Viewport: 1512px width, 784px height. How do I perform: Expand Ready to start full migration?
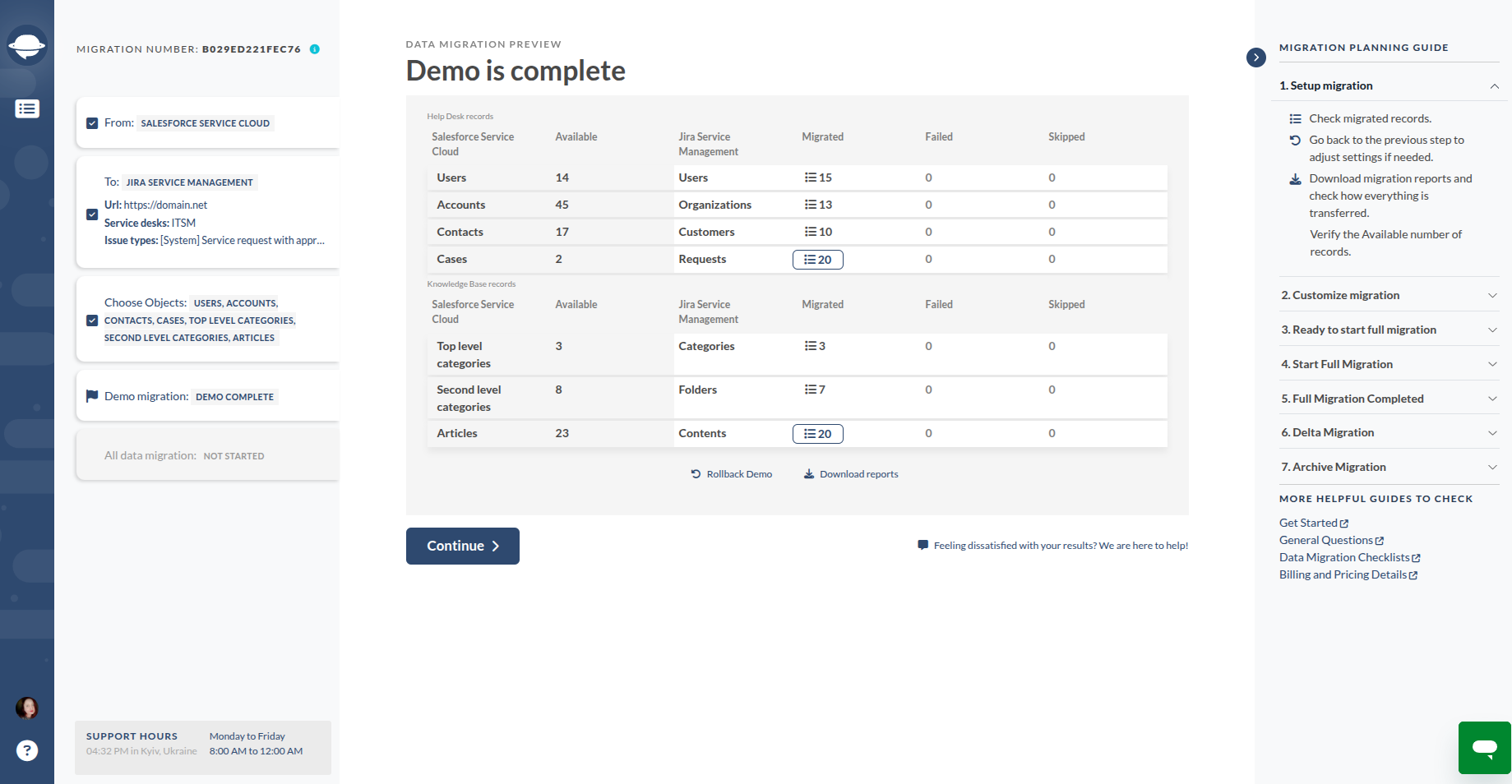pyautogui.click(x=1389, y=330)
